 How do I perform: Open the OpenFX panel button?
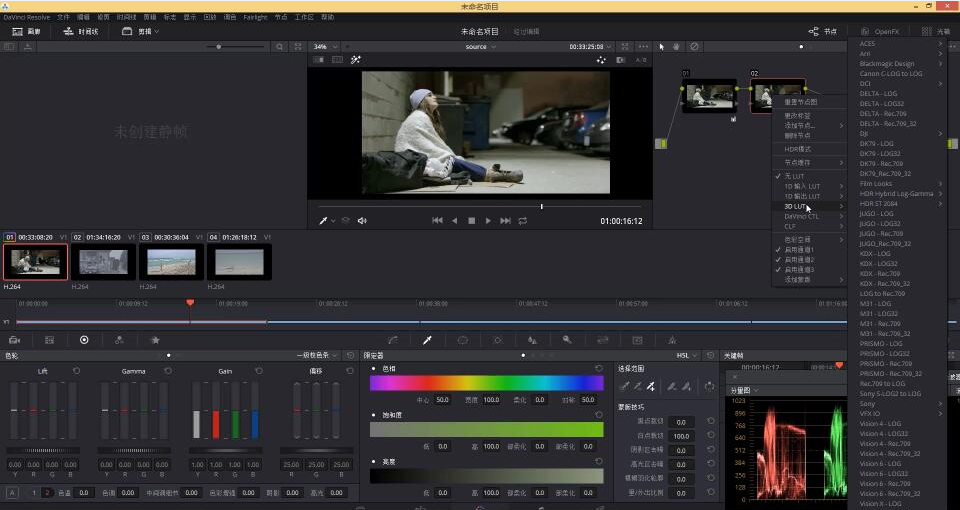click(x=880, y=32)
